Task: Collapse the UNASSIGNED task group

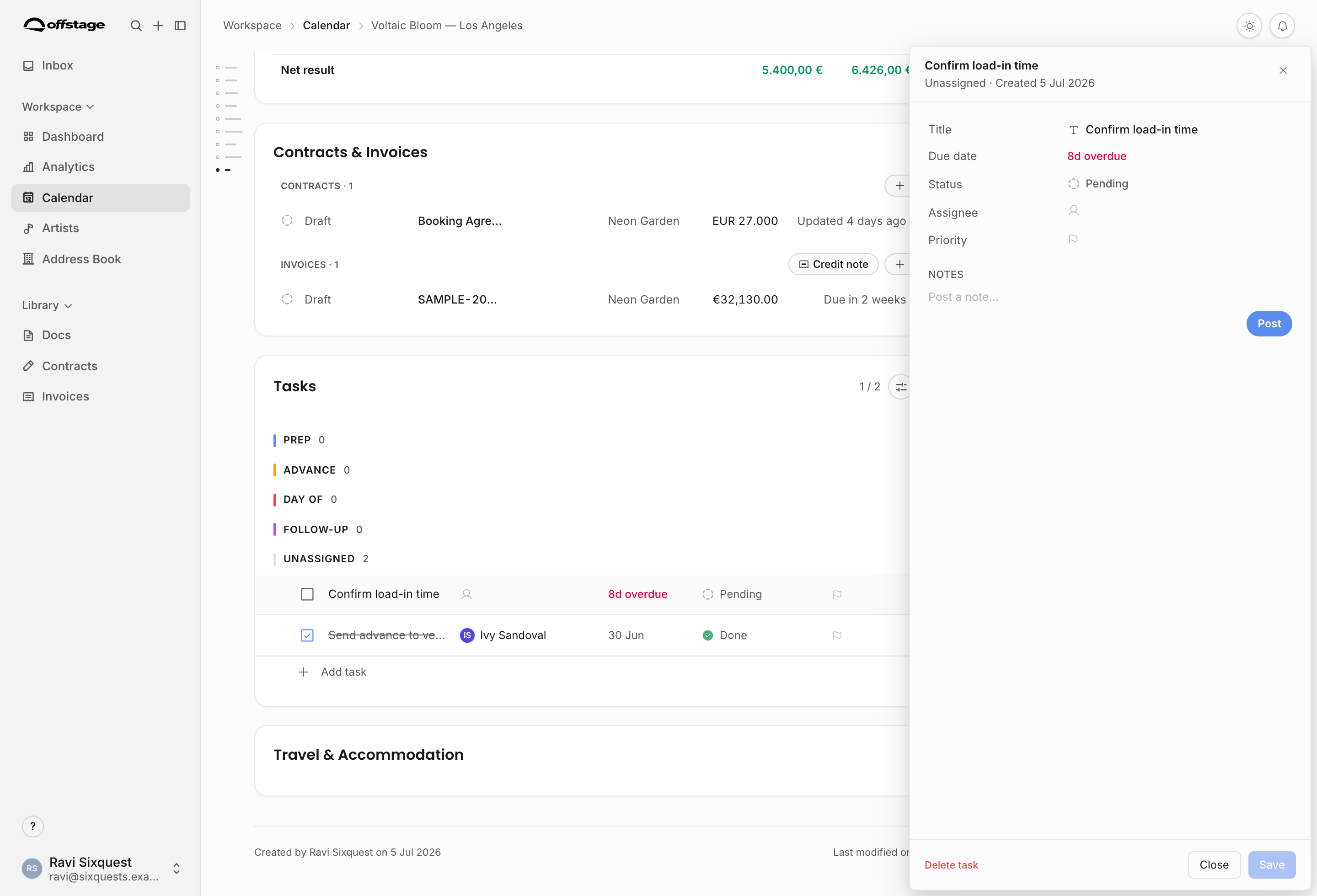Action: pyautogui.click(x=321, y=559)
